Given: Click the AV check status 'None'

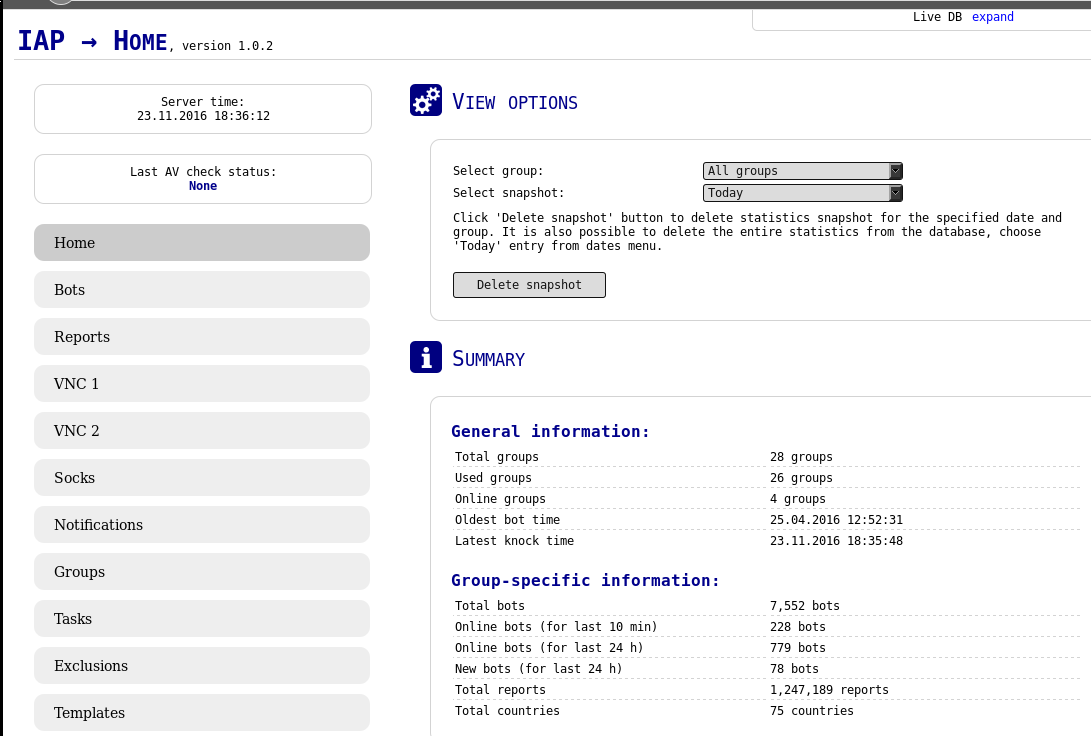Looking at the screenshot, I should click(x=202, y=186).
